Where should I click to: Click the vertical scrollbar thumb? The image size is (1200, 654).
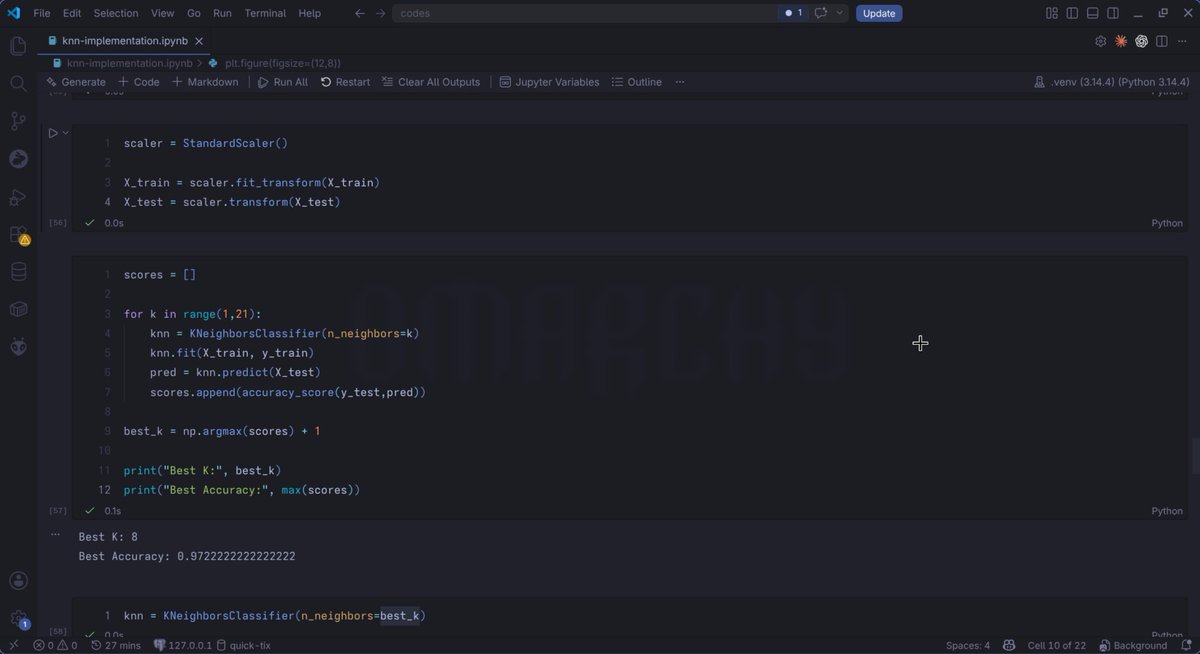[x=1195, y=456]
